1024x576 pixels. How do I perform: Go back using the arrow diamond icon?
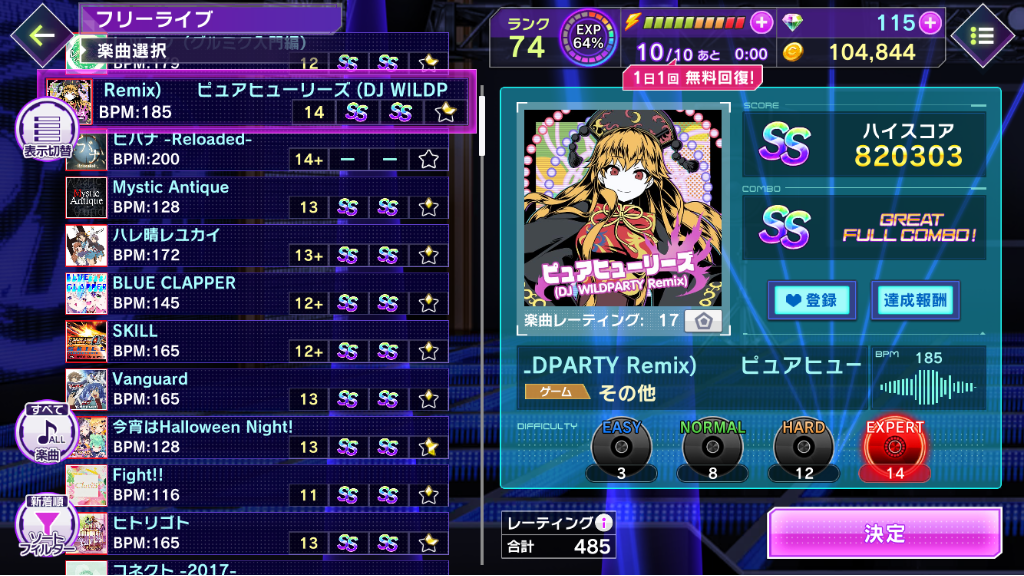click(x=42, y=35)
